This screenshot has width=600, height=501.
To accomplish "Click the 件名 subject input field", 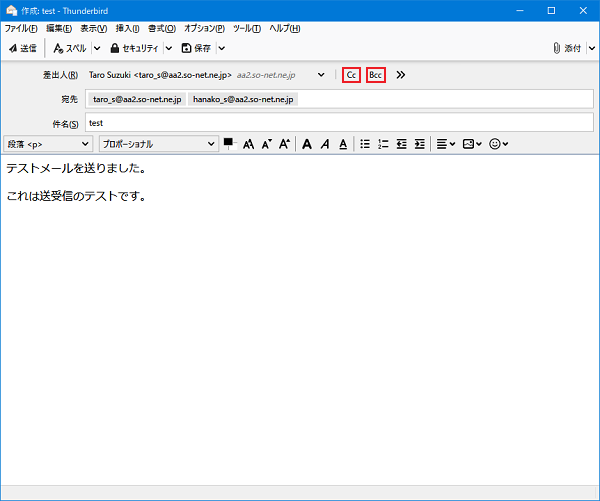I will (x=338, y=123).
